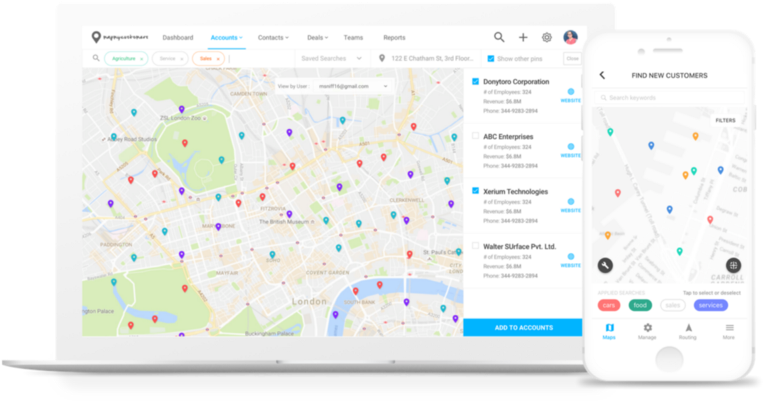Remove the Sales filter tag
This screenshot has width=763, height=401.
(x=218, y=59)
